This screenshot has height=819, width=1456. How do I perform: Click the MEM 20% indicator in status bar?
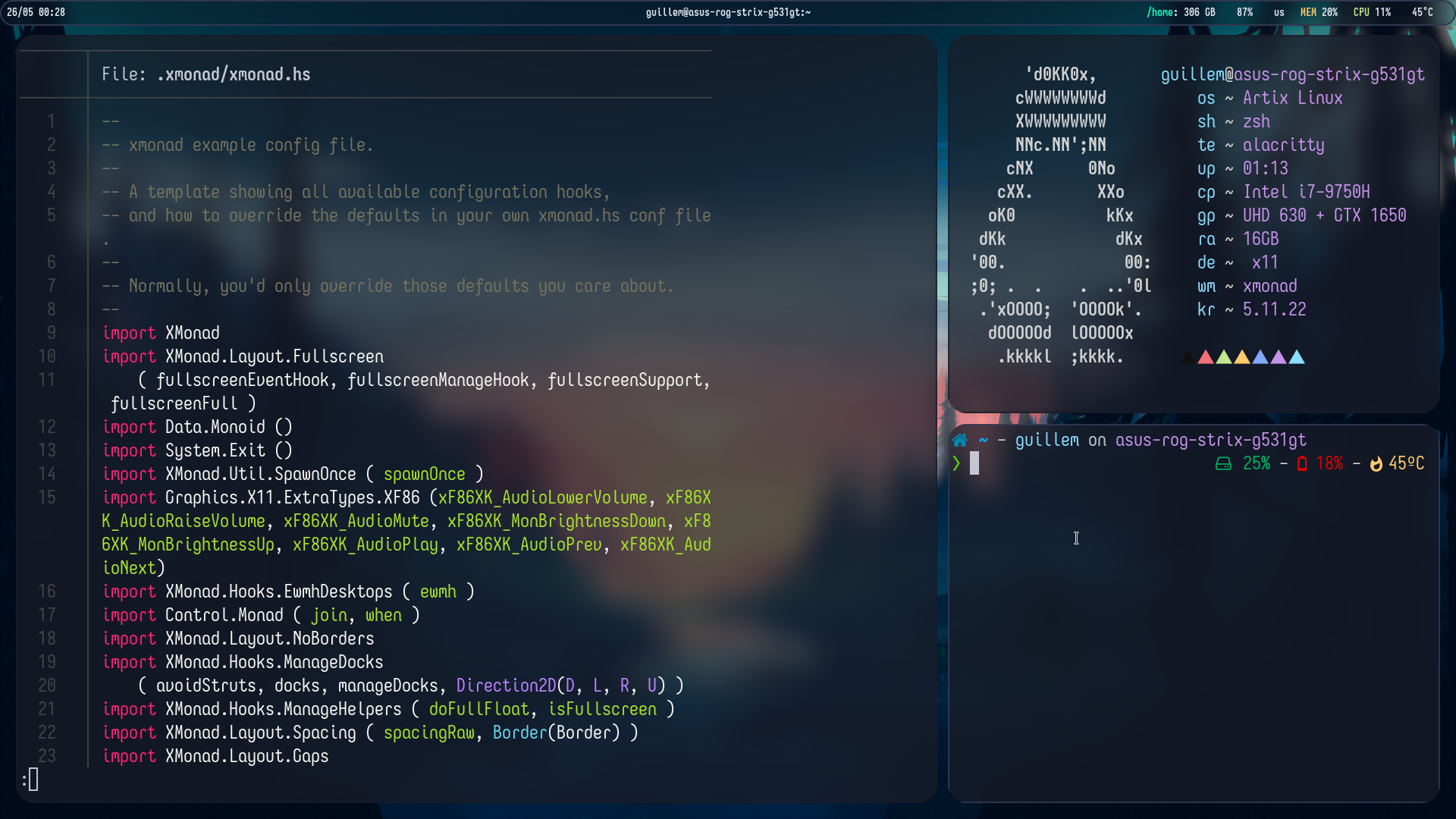[x=1319, y=12]
